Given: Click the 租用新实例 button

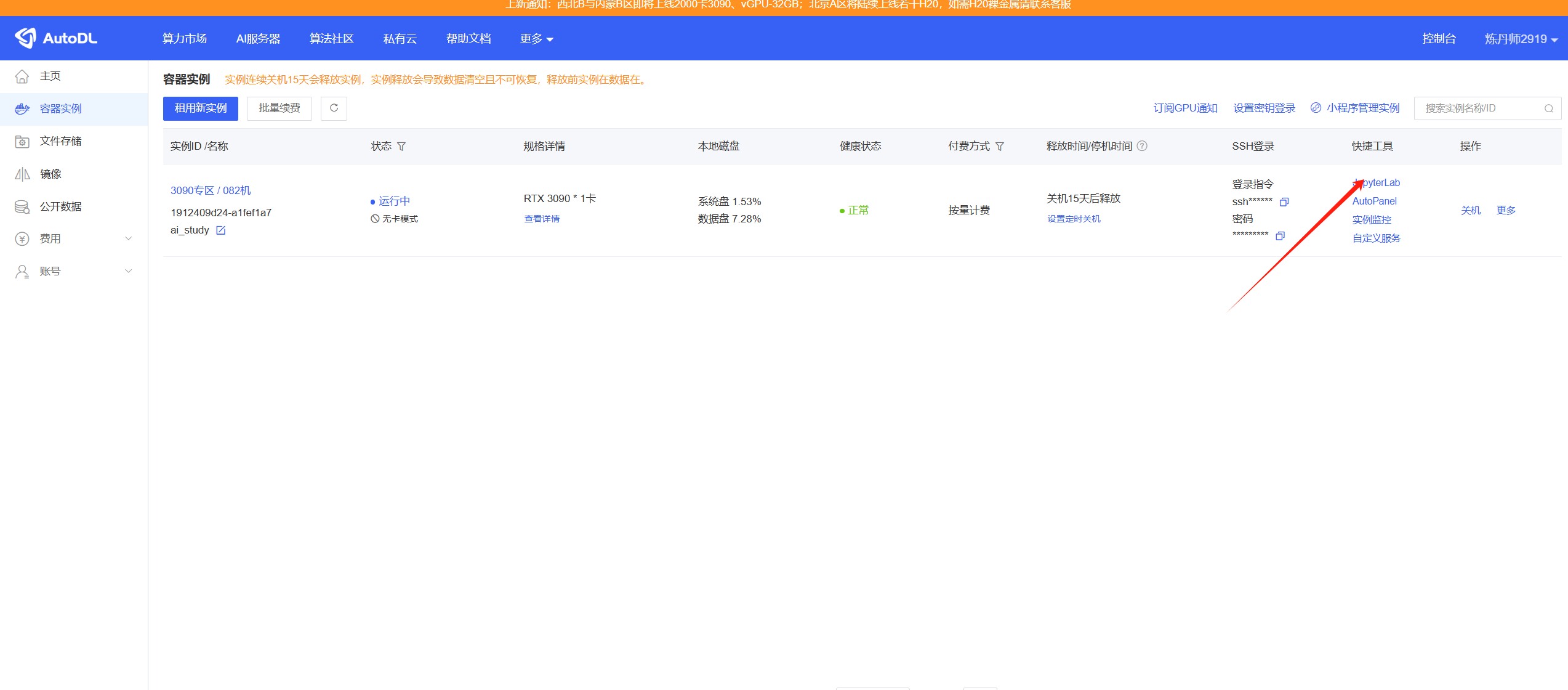Looking at the screenshot, I should pyautogui.click(x=201, y=108).
